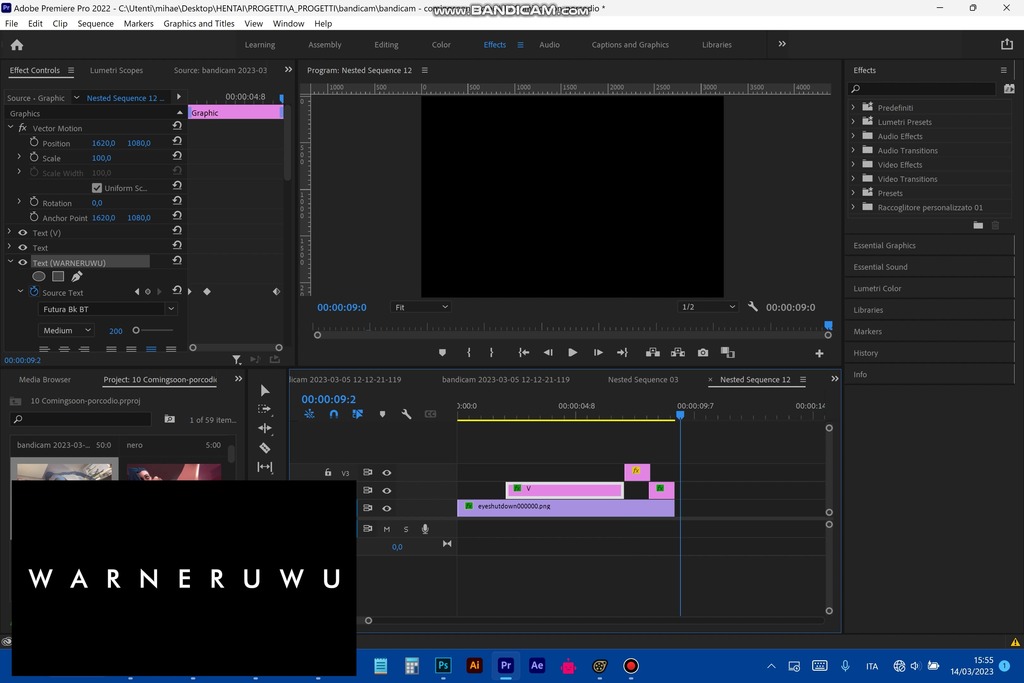Open the Lumetri Scopes tab
Viewport: 1024px width, 683px height.
[116, 70]
